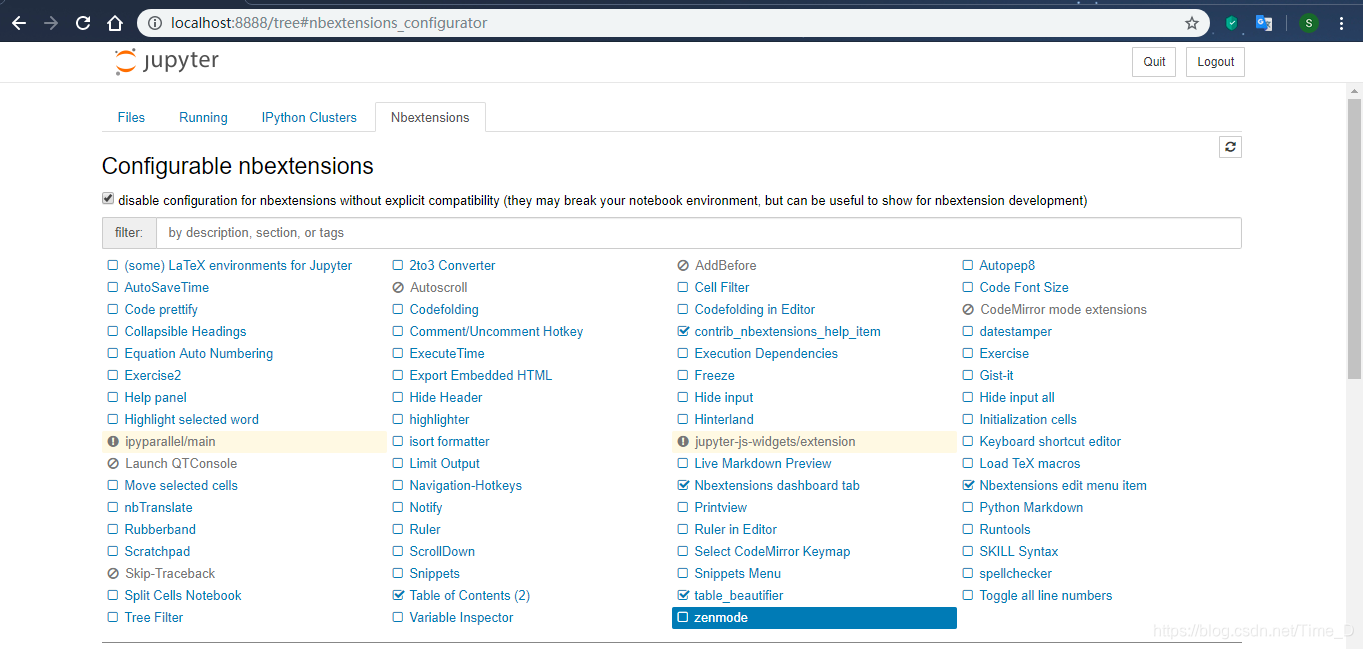
Task: Click warning icon beside ipyparallel/main
Action: (x=113, y=441)
